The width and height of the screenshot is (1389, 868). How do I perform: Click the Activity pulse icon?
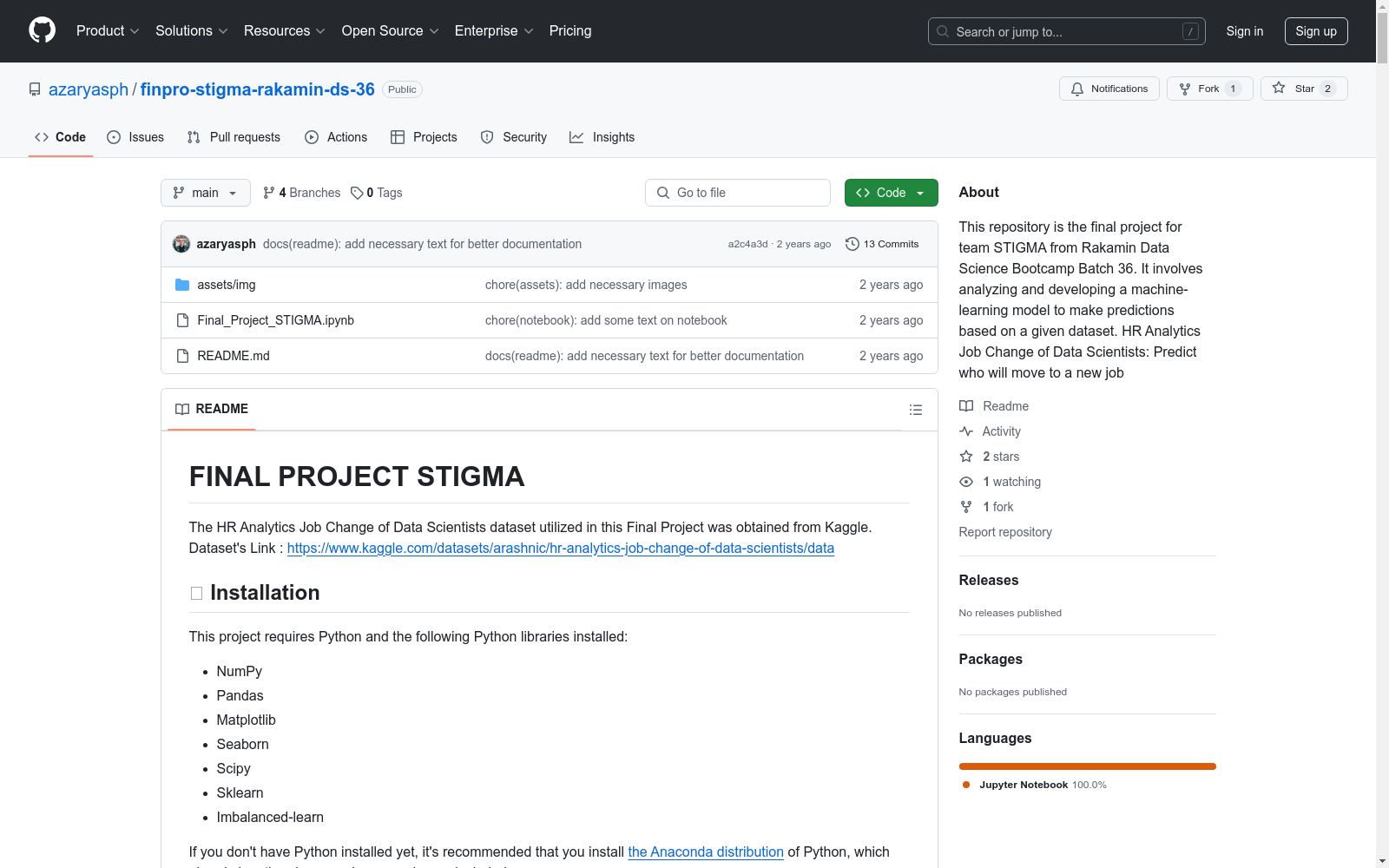(966, 431)
